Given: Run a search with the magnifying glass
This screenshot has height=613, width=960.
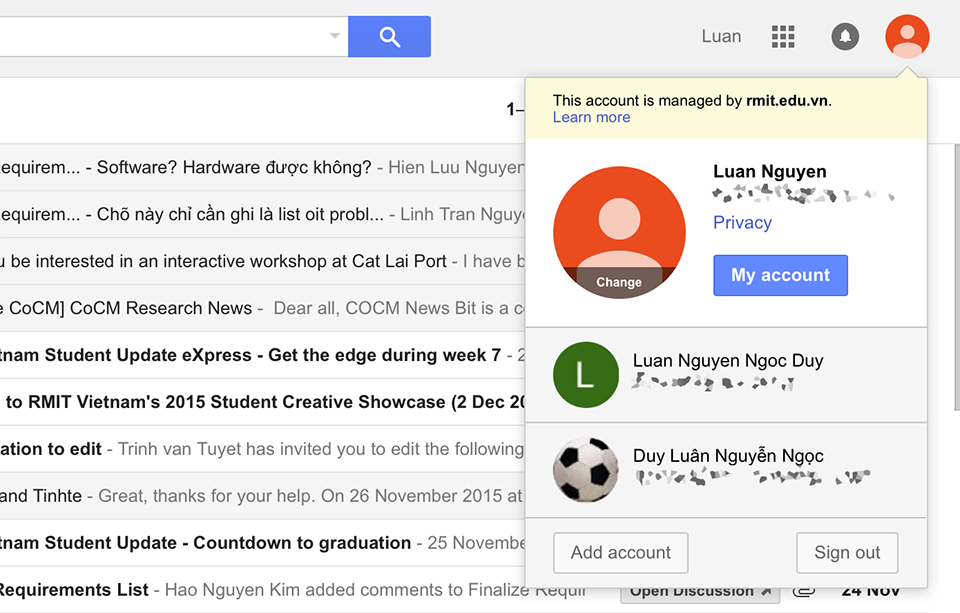Looking at the screenshot, I should click(389, 36).
